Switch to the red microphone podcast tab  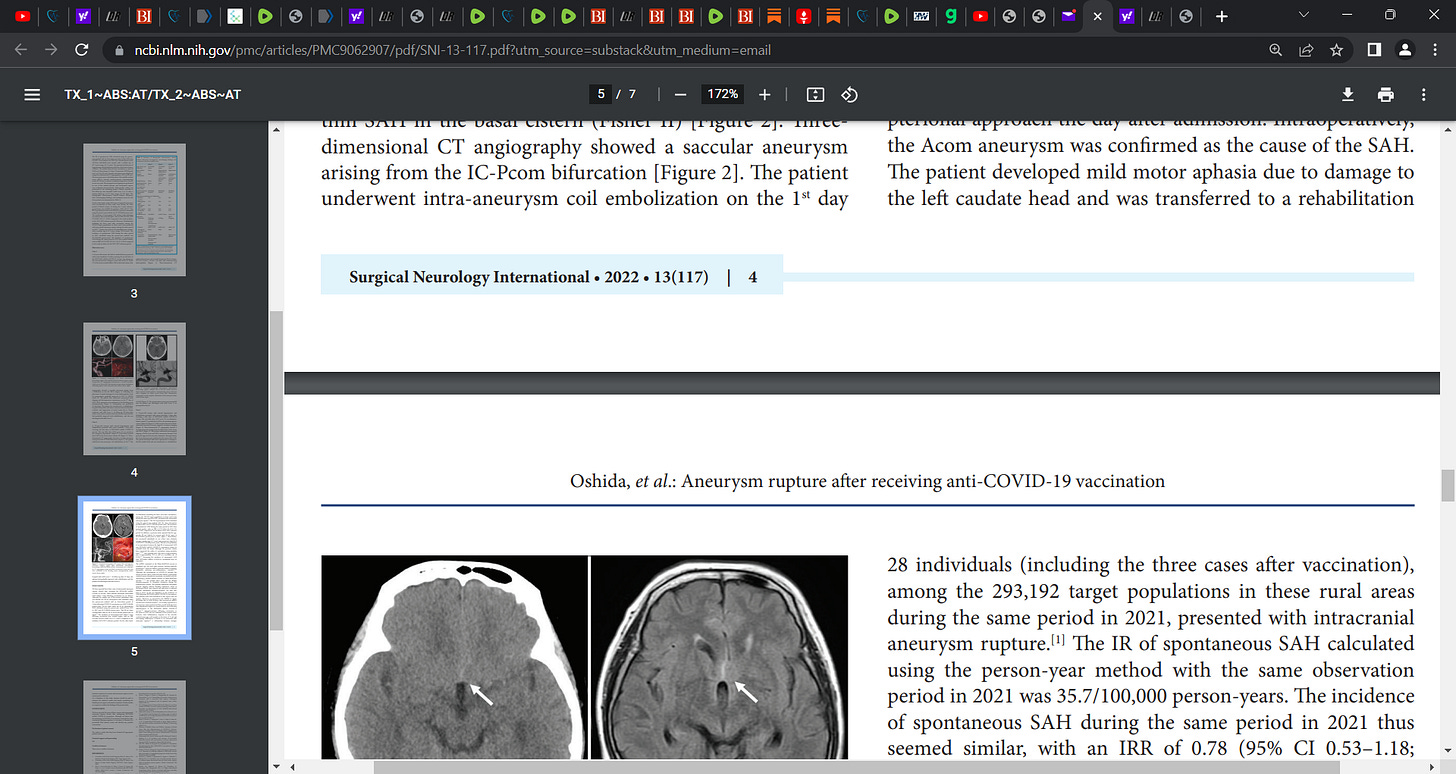[803, 16]
